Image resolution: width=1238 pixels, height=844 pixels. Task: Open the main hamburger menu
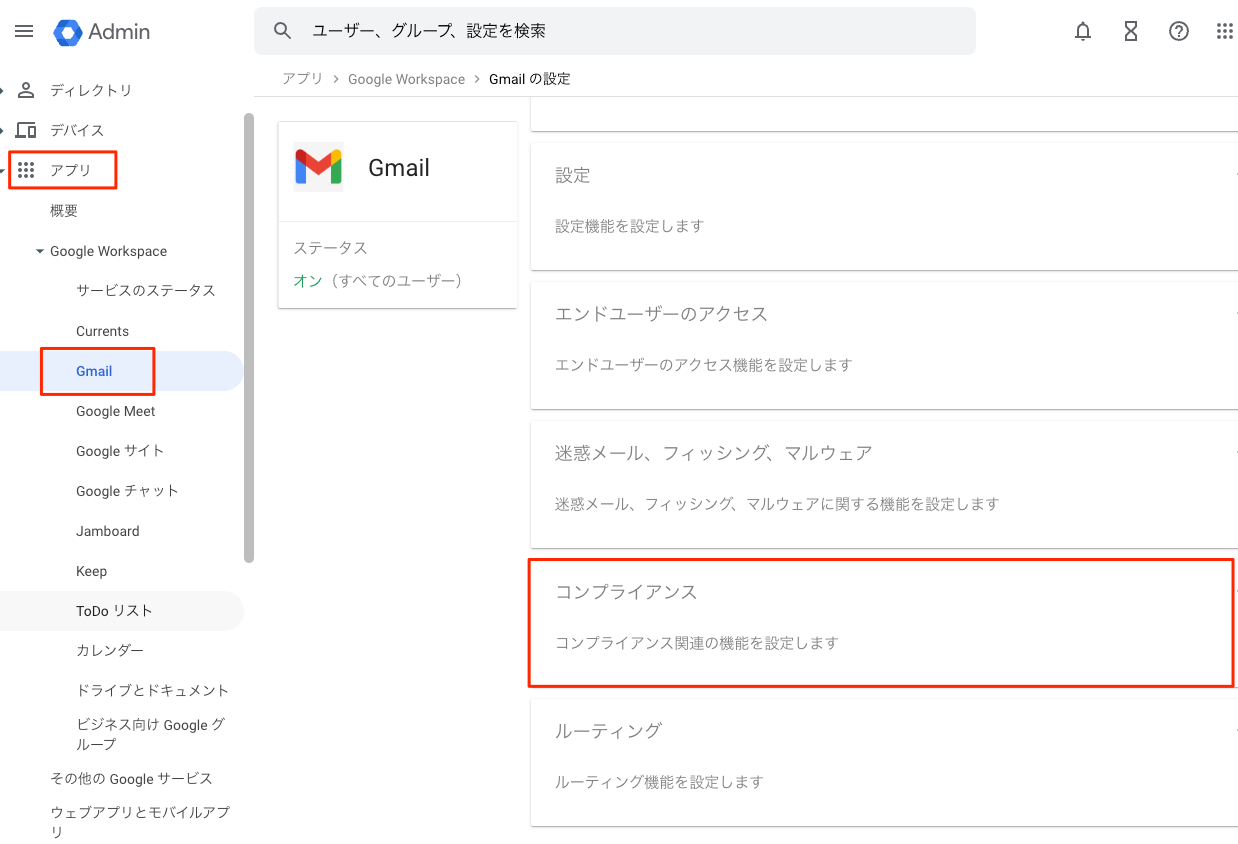coord(24,31)
